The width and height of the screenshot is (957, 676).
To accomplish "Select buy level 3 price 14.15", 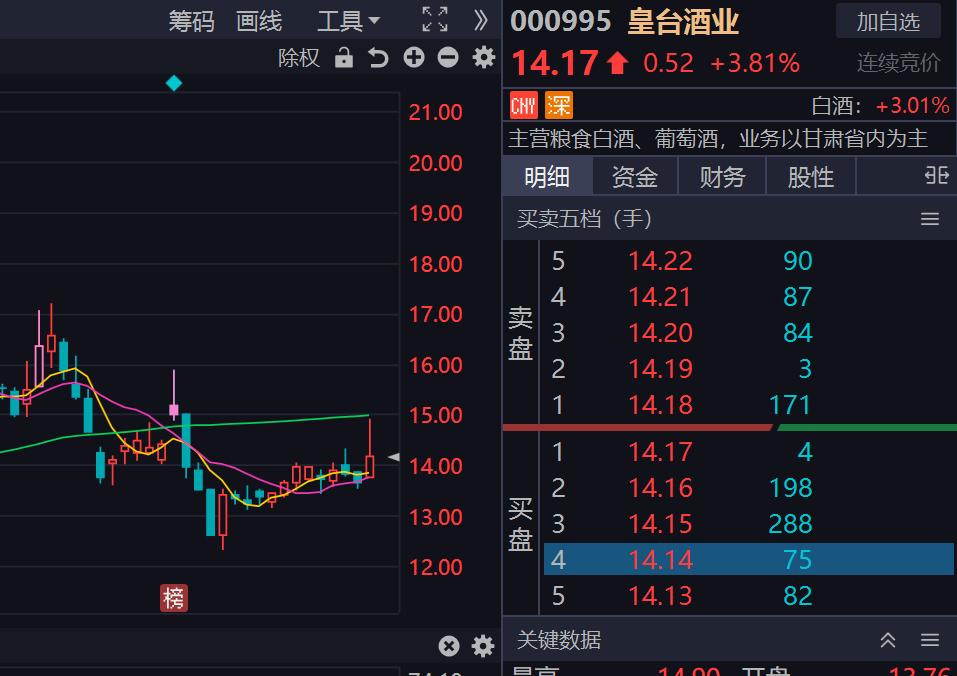I will tap(660, 524).
